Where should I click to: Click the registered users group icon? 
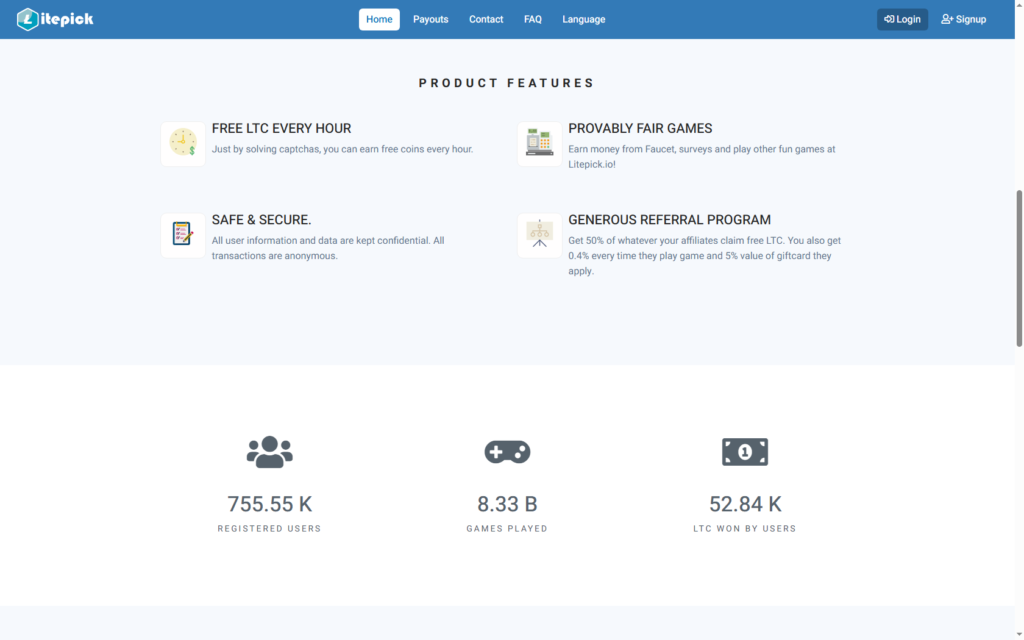point(270,452)
